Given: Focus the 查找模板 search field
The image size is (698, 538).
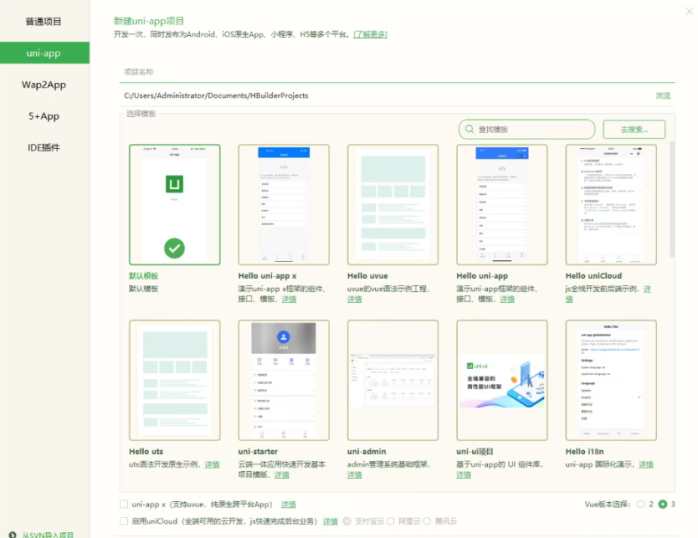Looking at the screenshot, I should [530, 129].
